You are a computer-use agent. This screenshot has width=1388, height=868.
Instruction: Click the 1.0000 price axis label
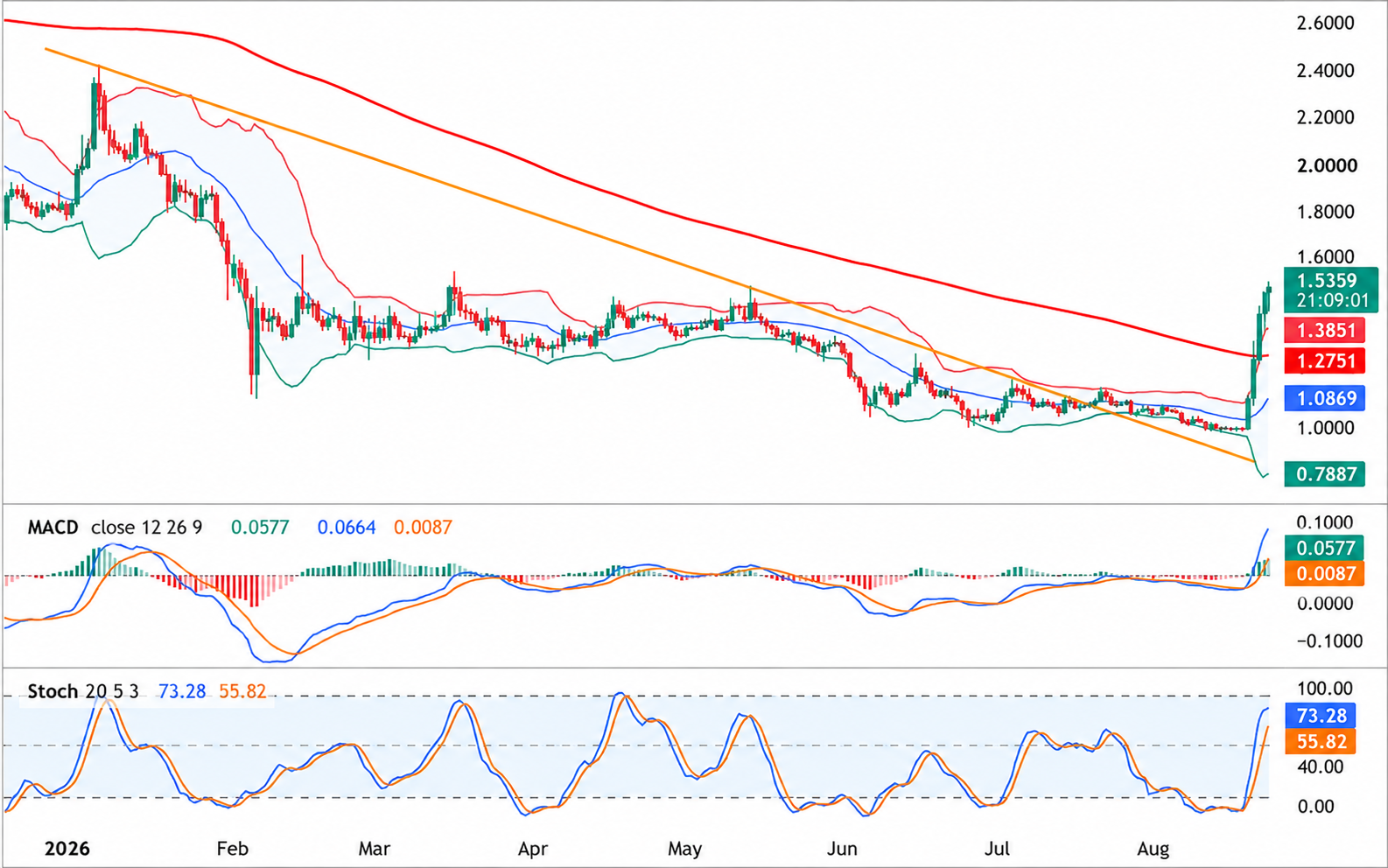[1325, 428]
